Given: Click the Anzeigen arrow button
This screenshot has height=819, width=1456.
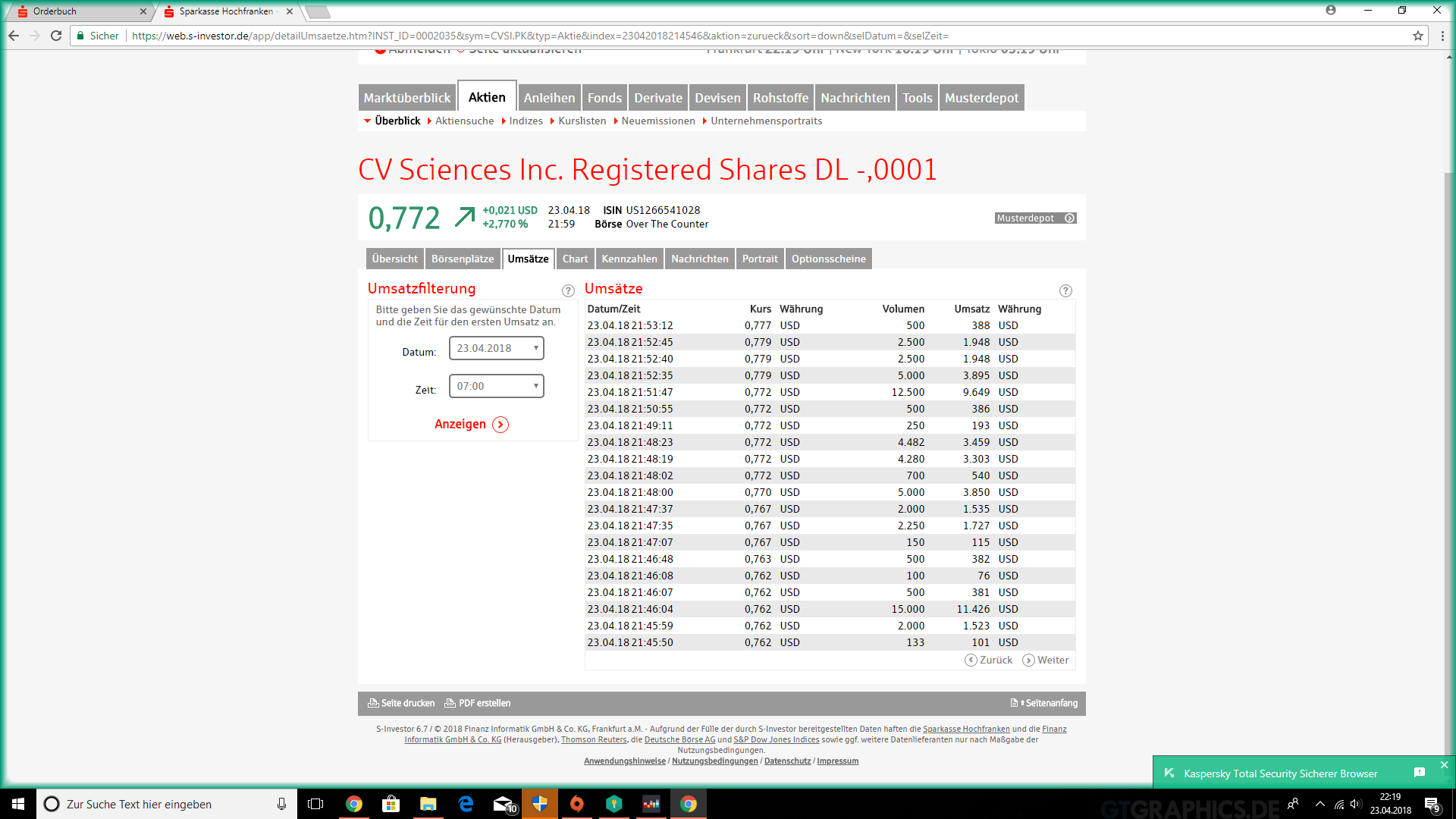Looking at the screenshot, I should (500, 425).
